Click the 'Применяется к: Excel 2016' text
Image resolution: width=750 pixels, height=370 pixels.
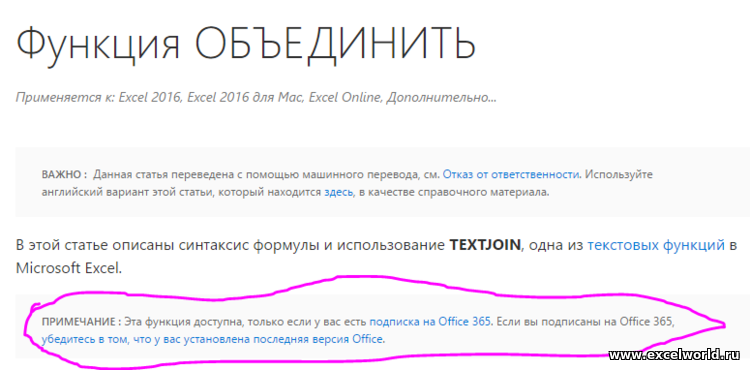point(99,98)
